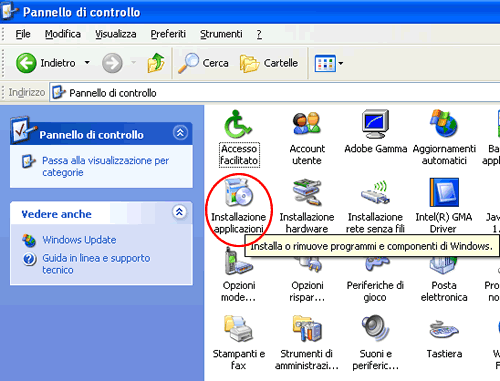Click the address bar field

[275, 93]
